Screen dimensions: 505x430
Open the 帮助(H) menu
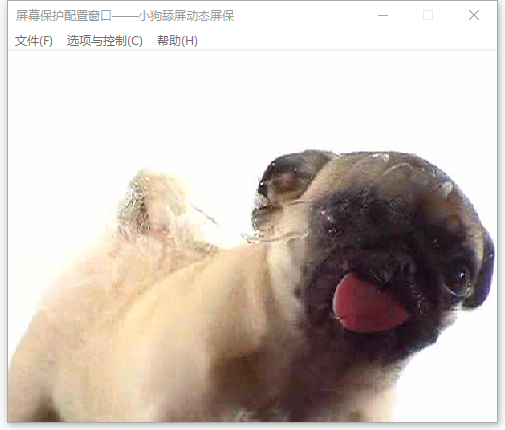177,41
